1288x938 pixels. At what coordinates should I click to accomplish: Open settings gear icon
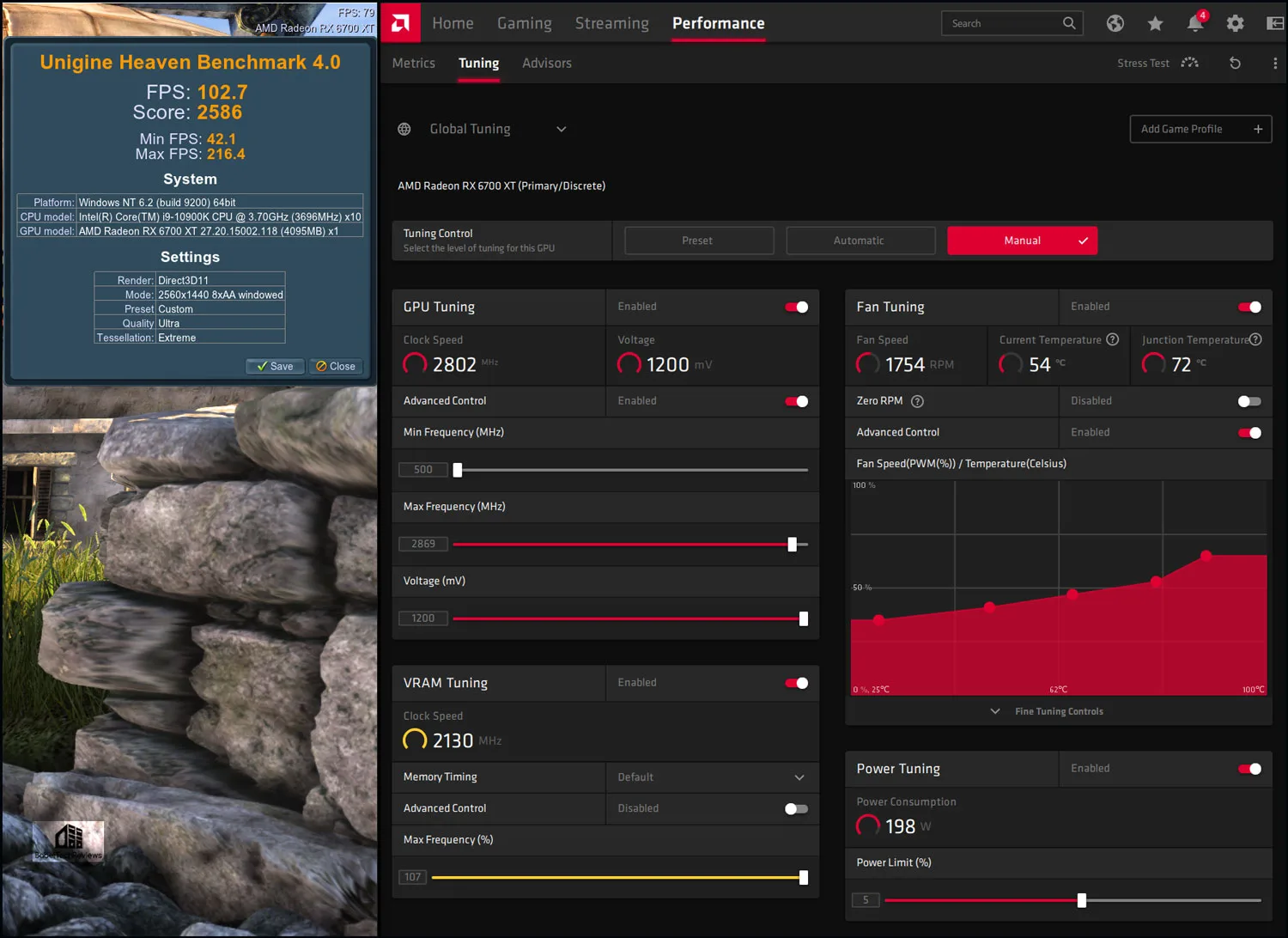tap(1235, 23)
